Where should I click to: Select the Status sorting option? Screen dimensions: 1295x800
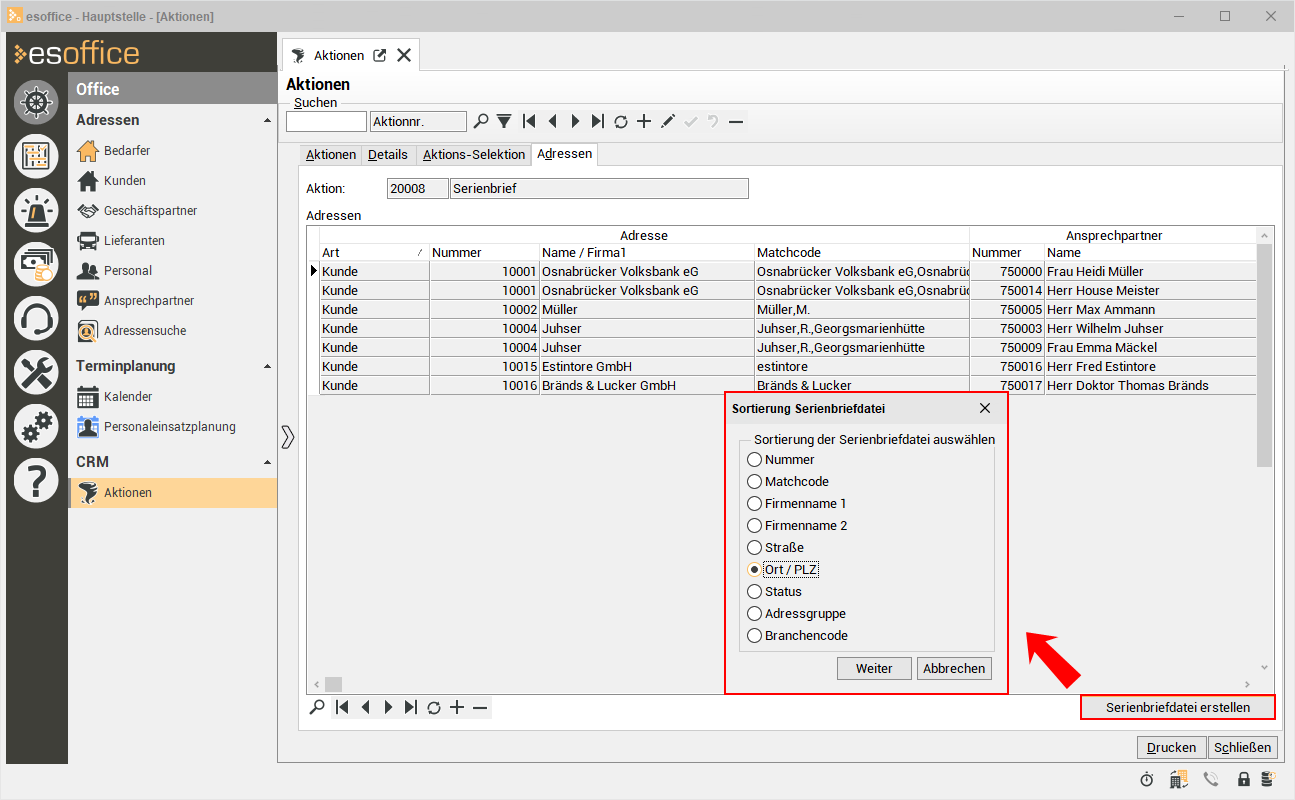coord(775,592)
